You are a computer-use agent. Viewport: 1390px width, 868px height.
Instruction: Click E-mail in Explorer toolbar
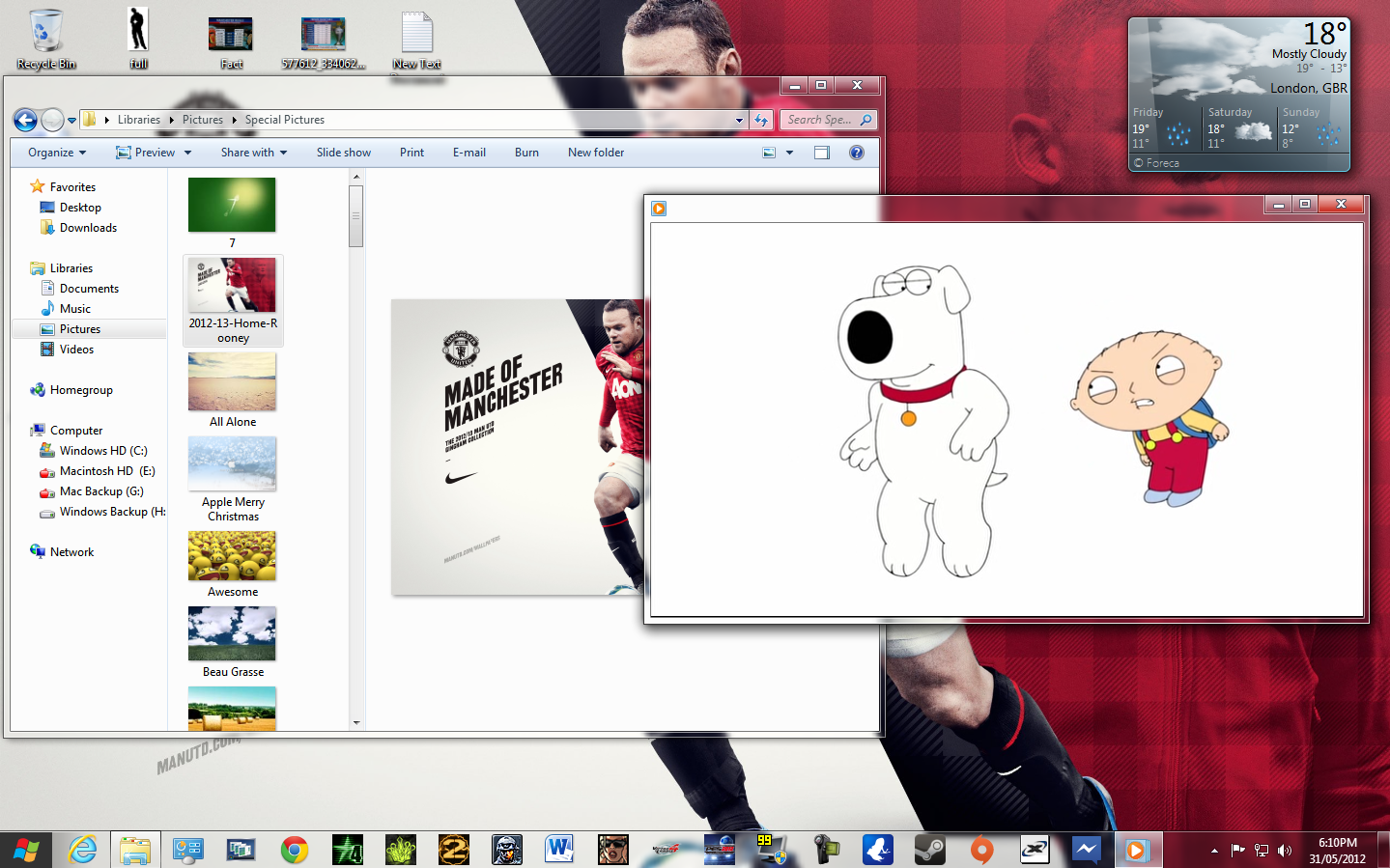[x=469, y=153]
